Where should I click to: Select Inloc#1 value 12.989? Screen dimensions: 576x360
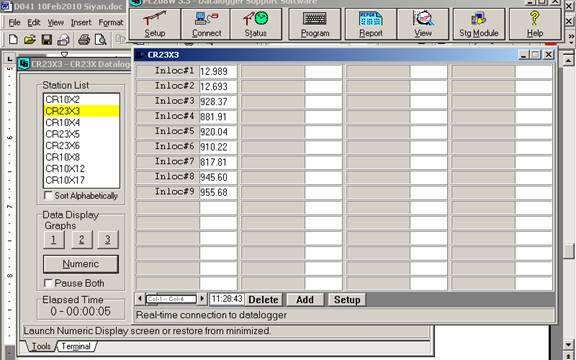point(218,71)
